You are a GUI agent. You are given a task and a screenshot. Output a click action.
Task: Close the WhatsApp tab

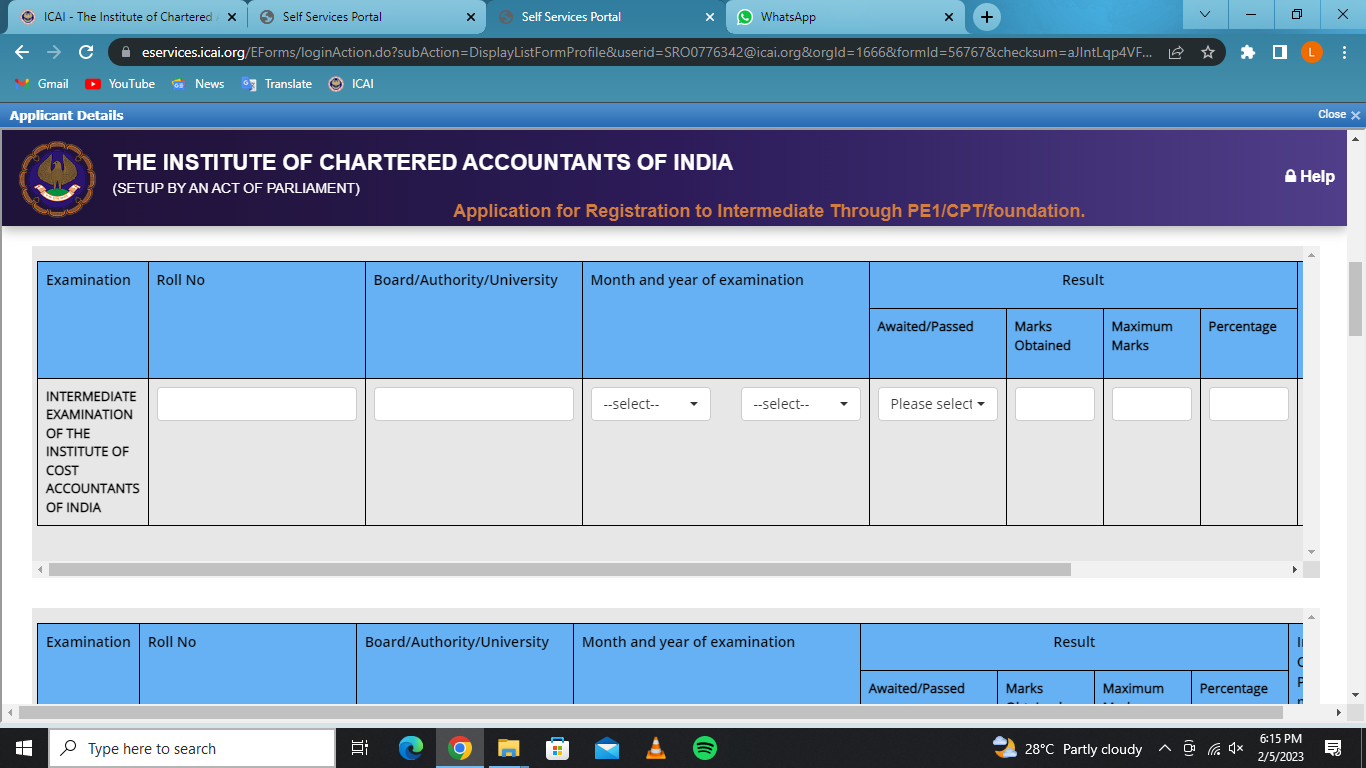tap(948, 17)
